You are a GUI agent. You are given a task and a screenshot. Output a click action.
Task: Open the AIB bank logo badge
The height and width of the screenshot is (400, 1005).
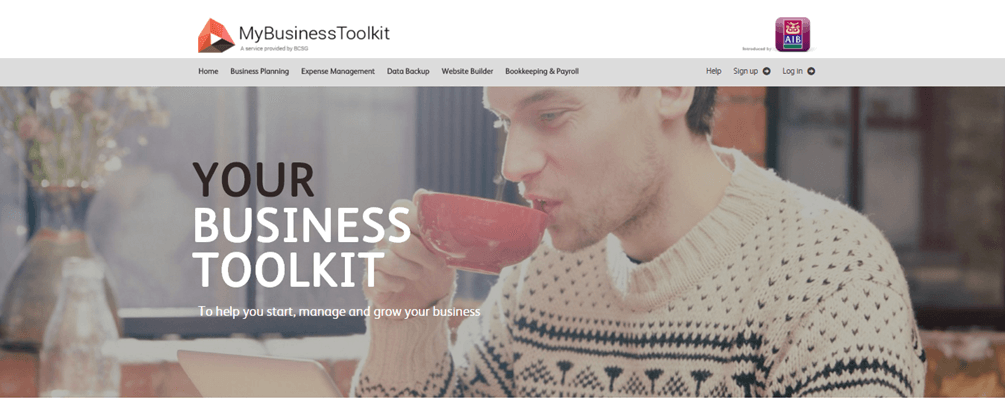point(792,34)
